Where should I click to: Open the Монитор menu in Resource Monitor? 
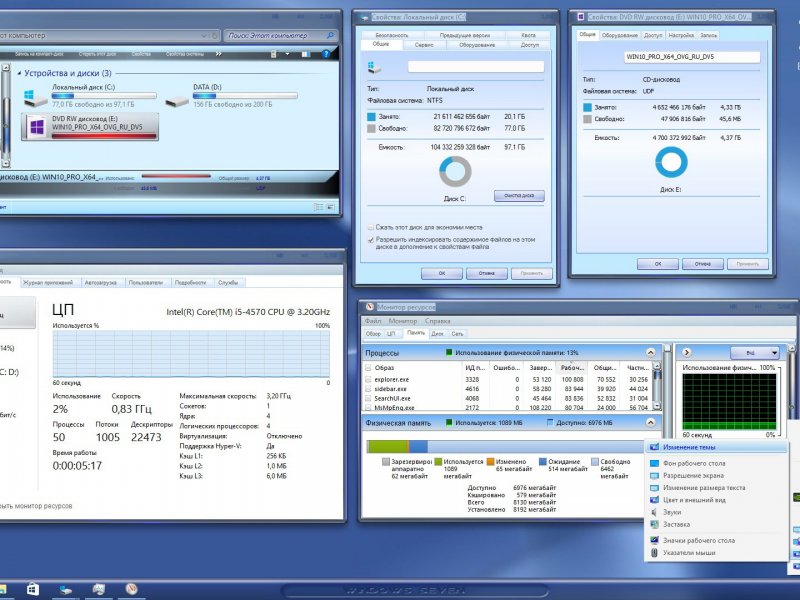click(x=403, y=321)
